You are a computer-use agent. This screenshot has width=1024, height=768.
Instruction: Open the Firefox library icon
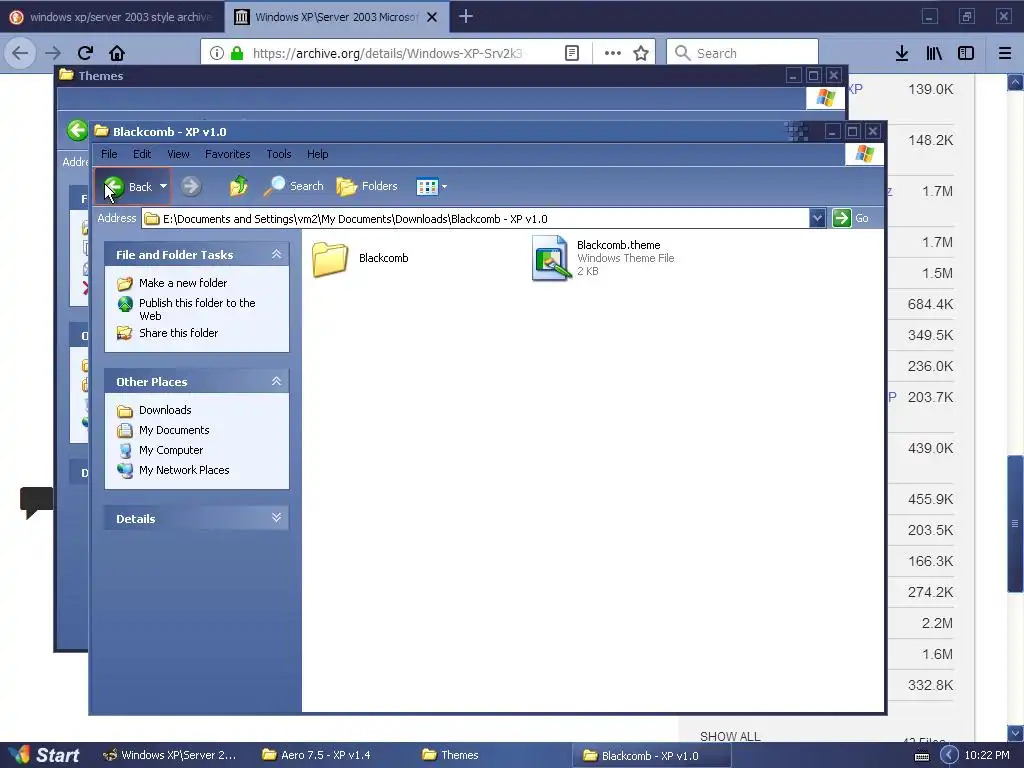(x=934, y=53)
